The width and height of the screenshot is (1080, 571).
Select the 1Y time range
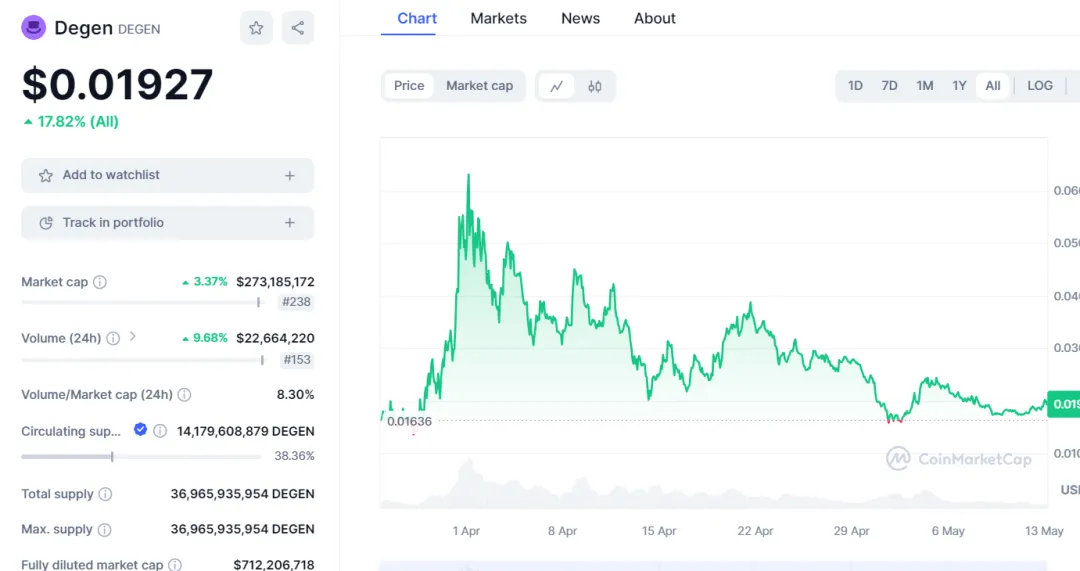pyautogui.click(x=959, y=86)
